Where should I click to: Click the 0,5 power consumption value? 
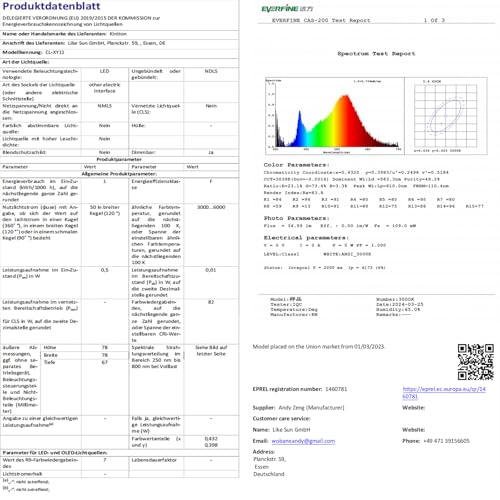(104, 270)
